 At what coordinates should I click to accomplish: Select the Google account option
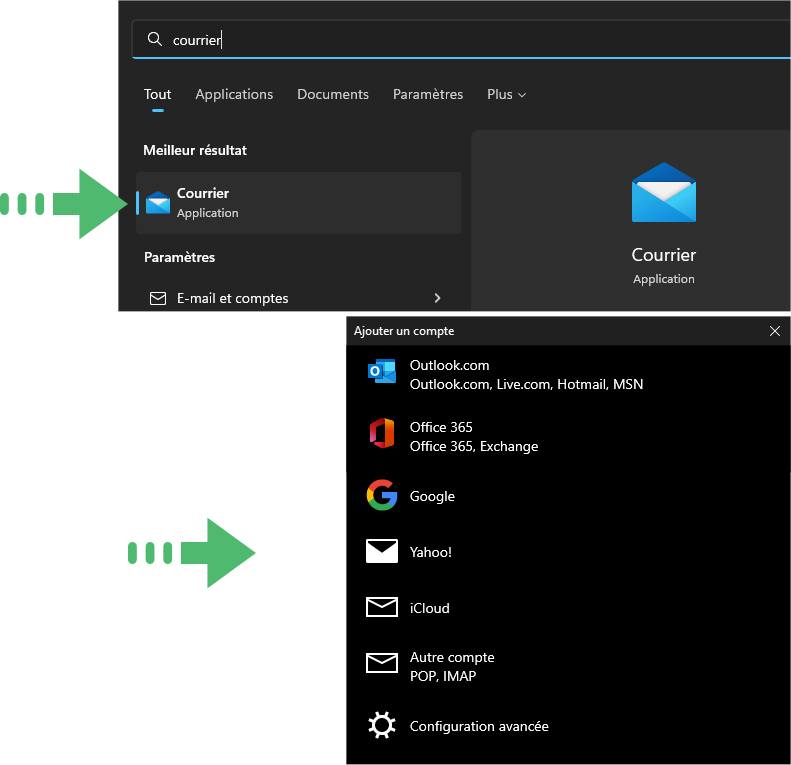[x=568, y=496]
